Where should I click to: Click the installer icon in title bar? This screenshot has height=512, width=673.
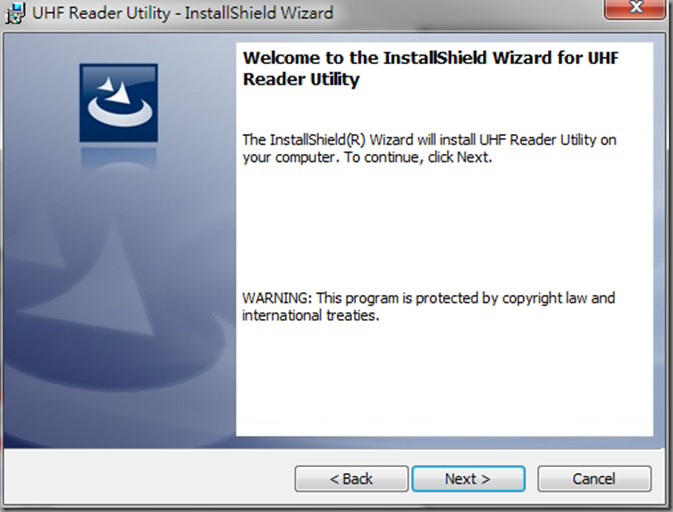point(15,14)
